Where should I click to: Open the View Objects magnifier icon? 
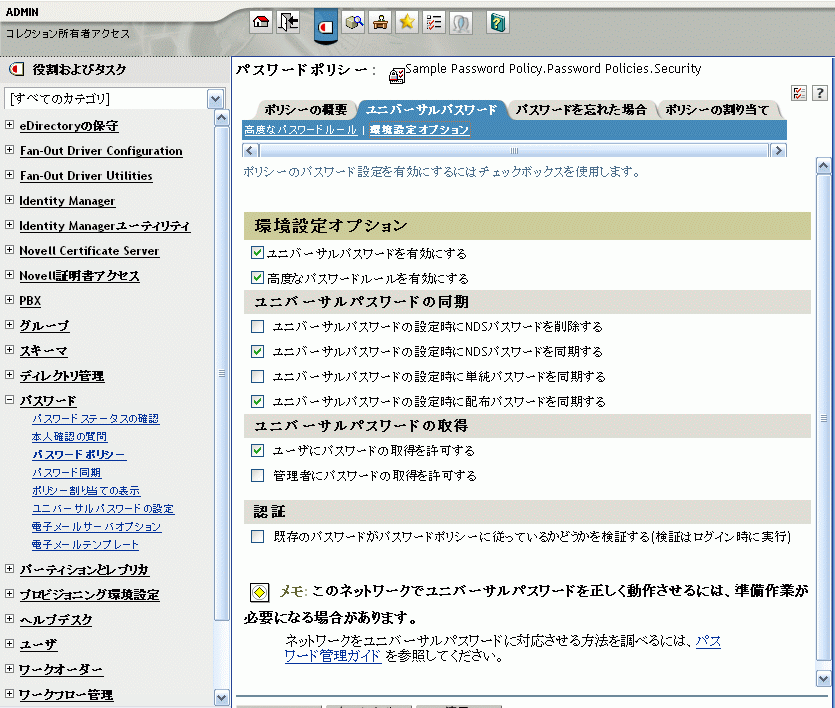353,22
